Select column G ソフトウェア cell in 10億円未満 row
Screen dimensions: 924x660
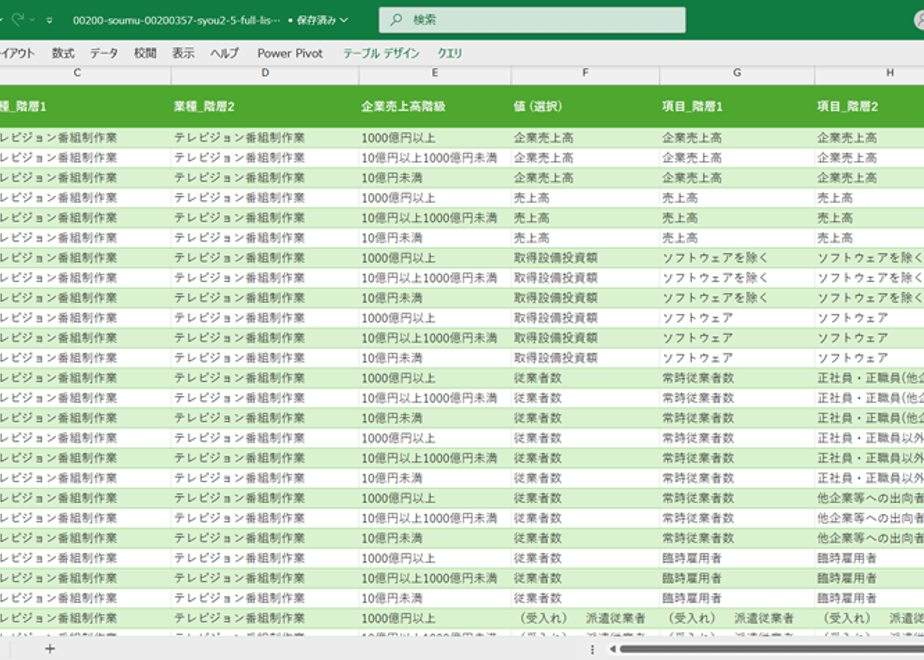(x=737, y=358)
